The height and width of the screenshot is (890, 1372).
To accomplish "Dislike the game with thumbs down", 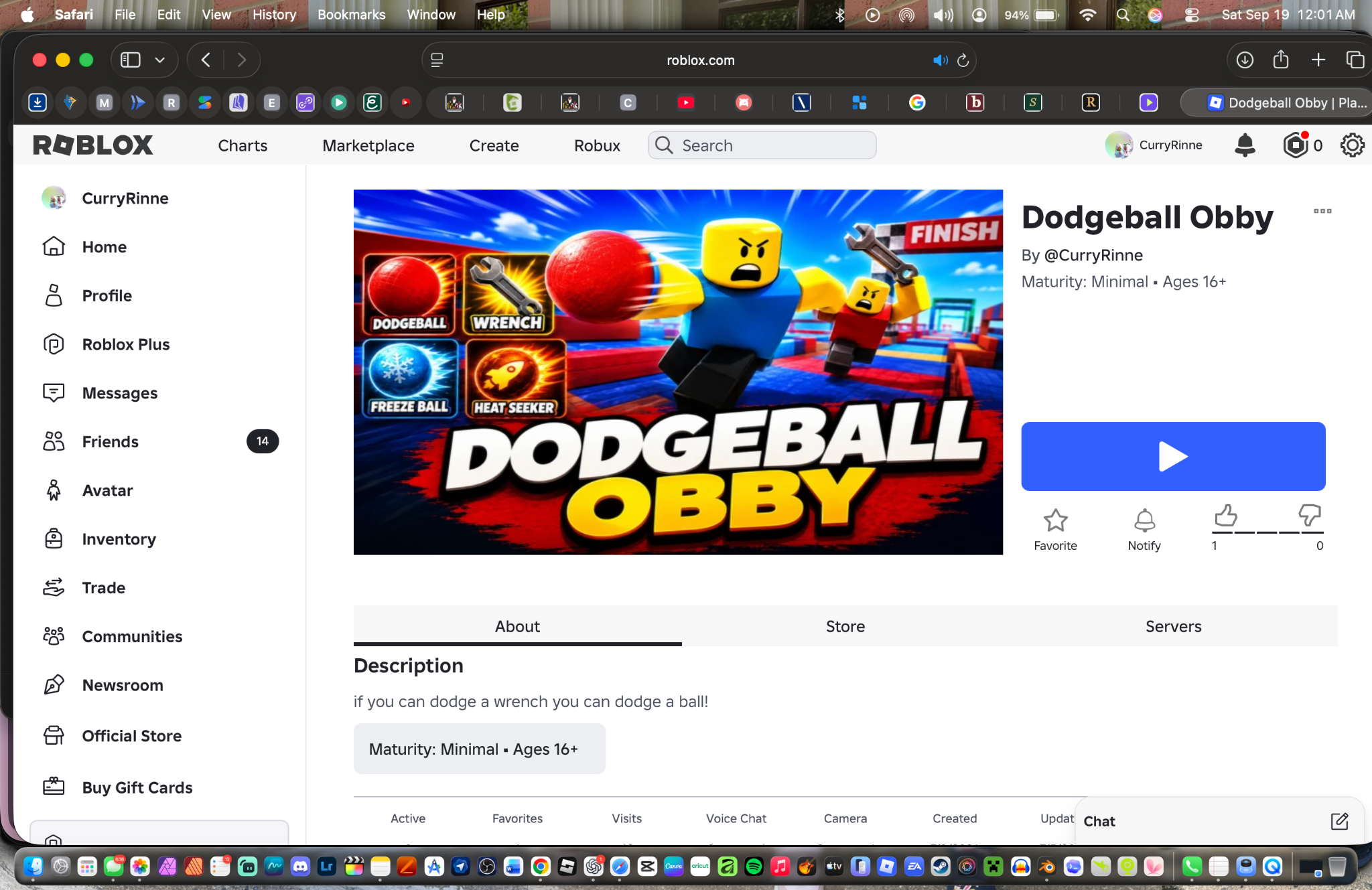I will click(x=1309, y=516).
